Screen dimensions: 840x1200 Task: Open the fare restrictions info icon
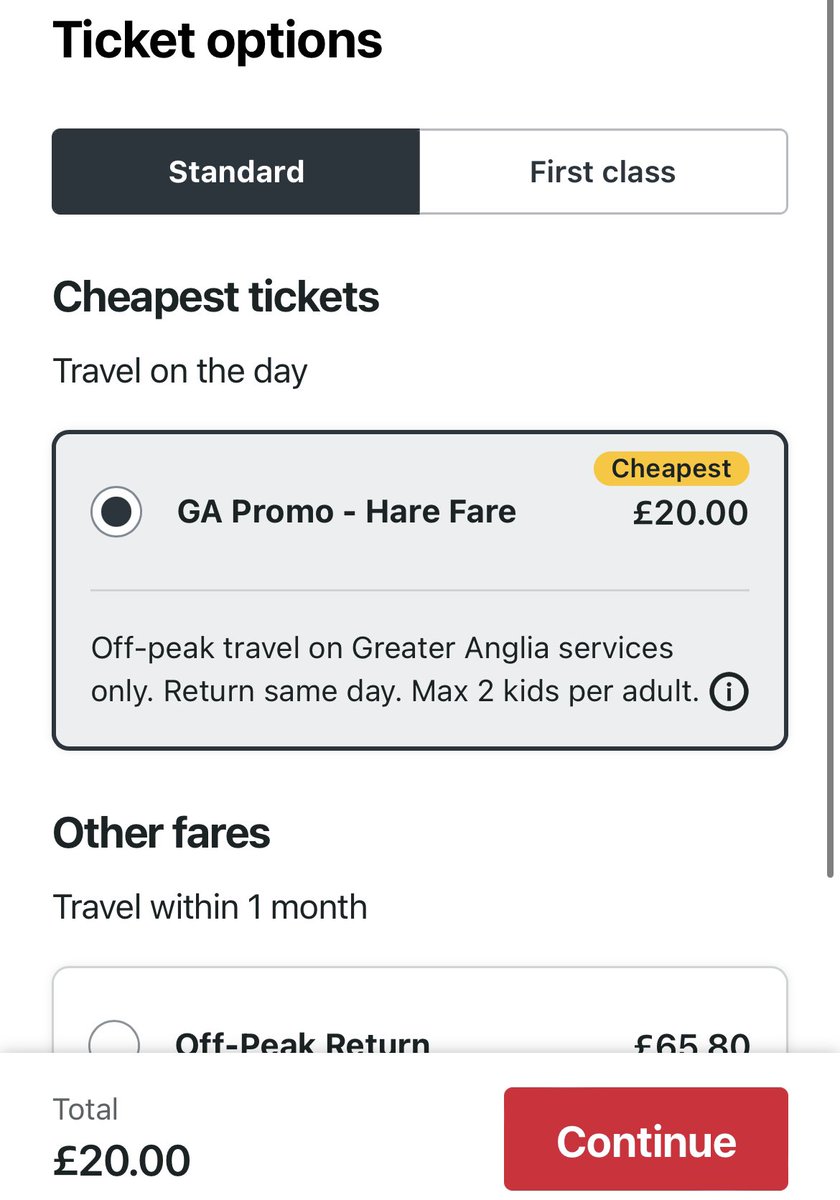[x=729, y=692]
